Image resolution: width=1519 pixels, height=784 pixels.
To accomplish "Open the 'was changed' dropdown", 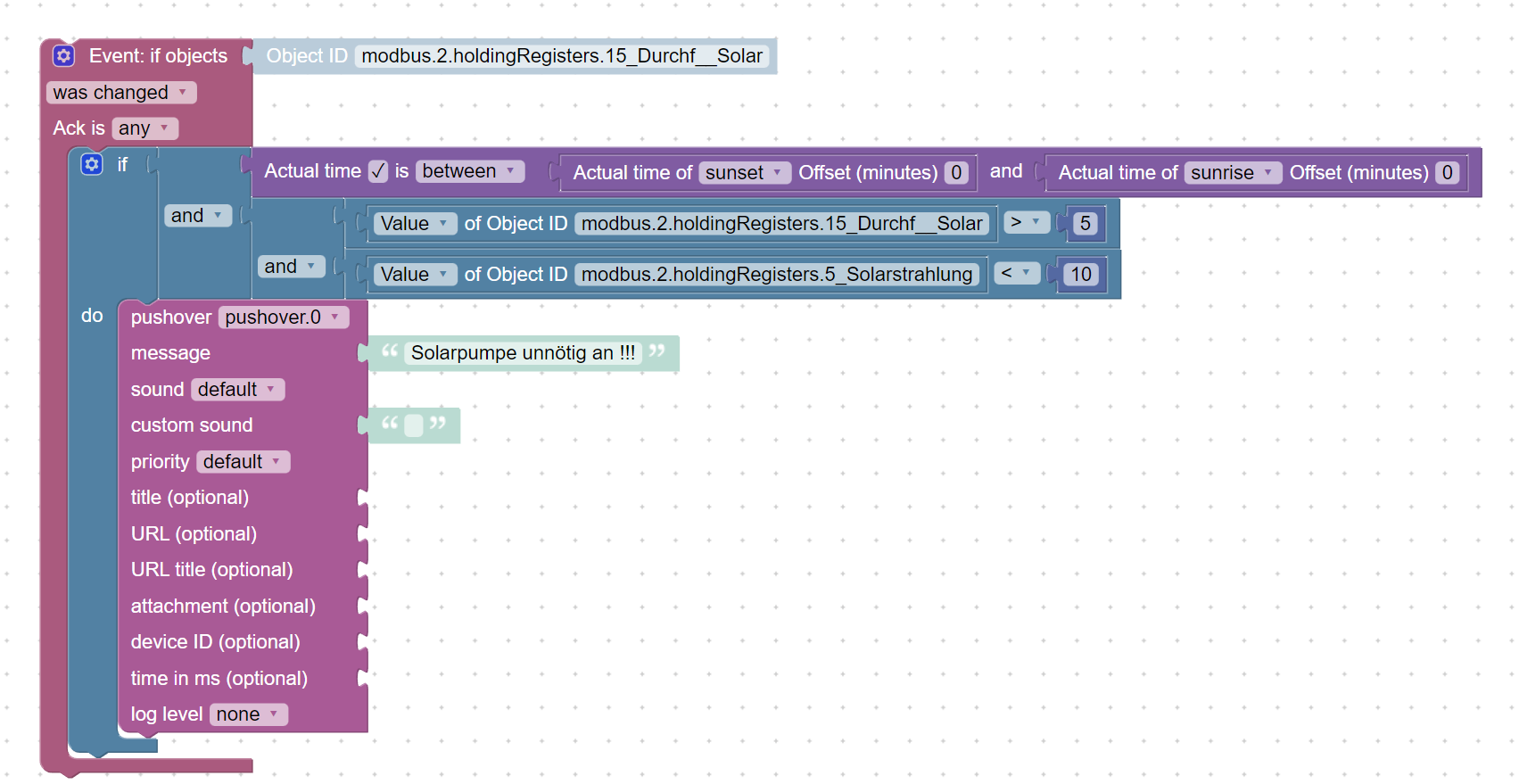I will (x=121, y=93).
